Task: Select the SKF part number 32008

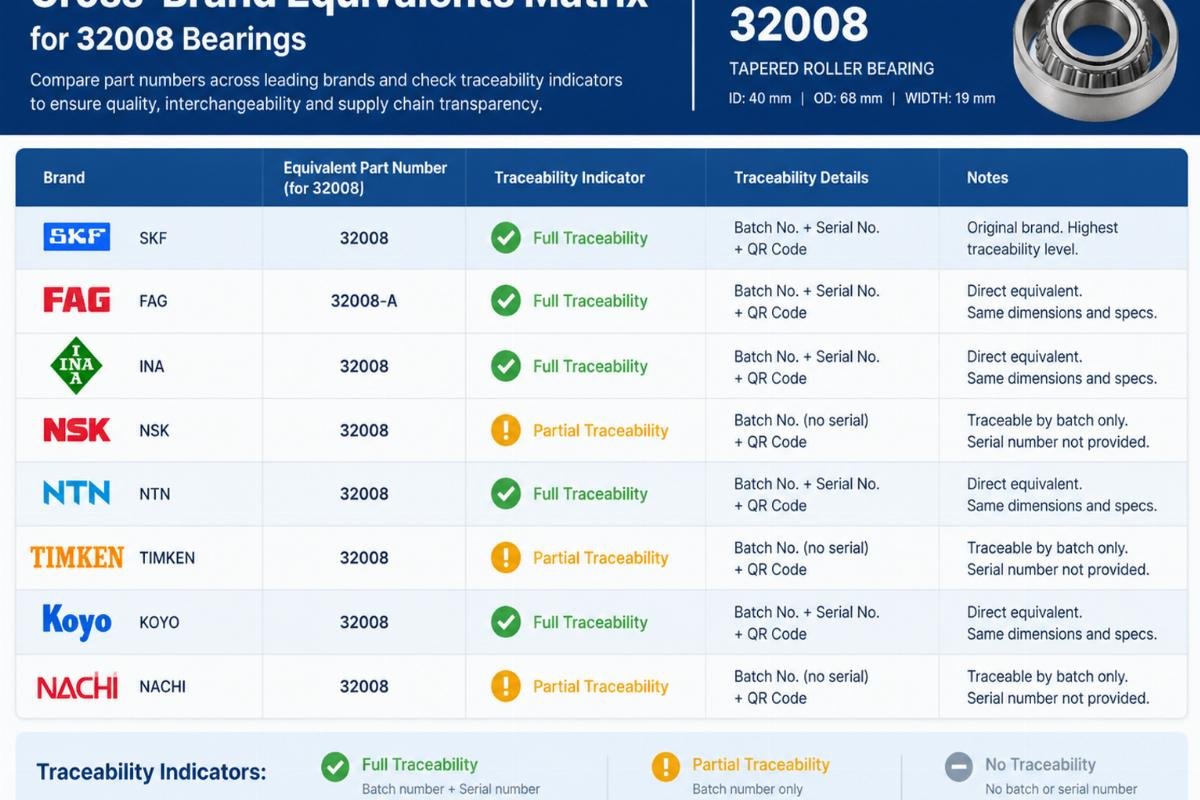Action: click(364, 238)
